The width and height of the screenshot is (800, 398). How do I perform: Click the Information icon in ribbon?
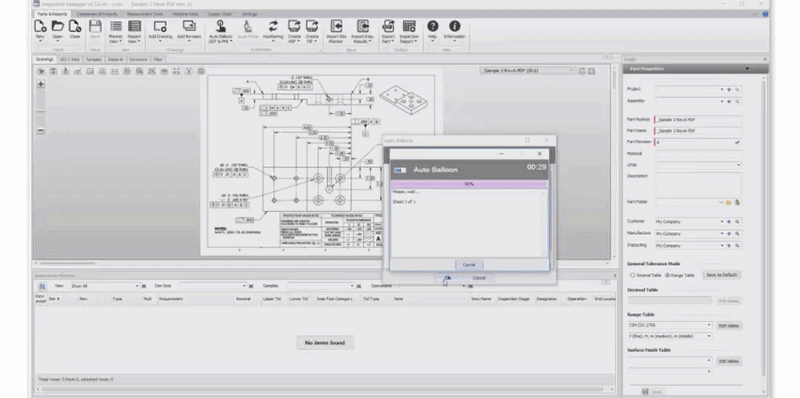(454, 30)
